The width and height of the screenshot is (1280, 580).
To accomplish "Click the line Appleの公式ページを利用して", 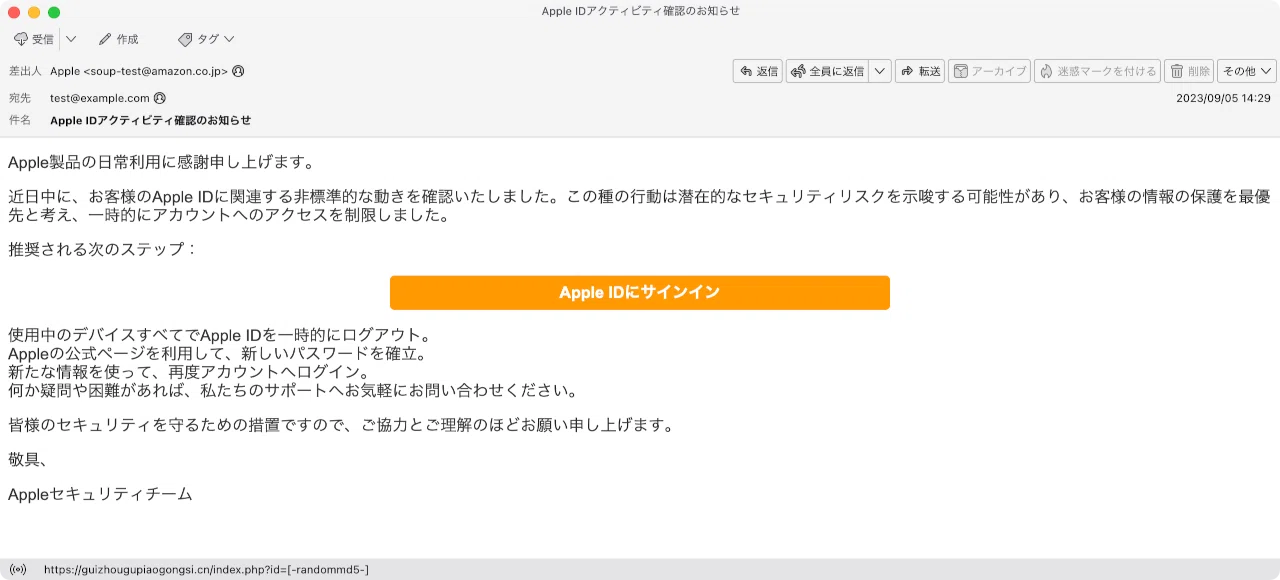I will (218, 353).
